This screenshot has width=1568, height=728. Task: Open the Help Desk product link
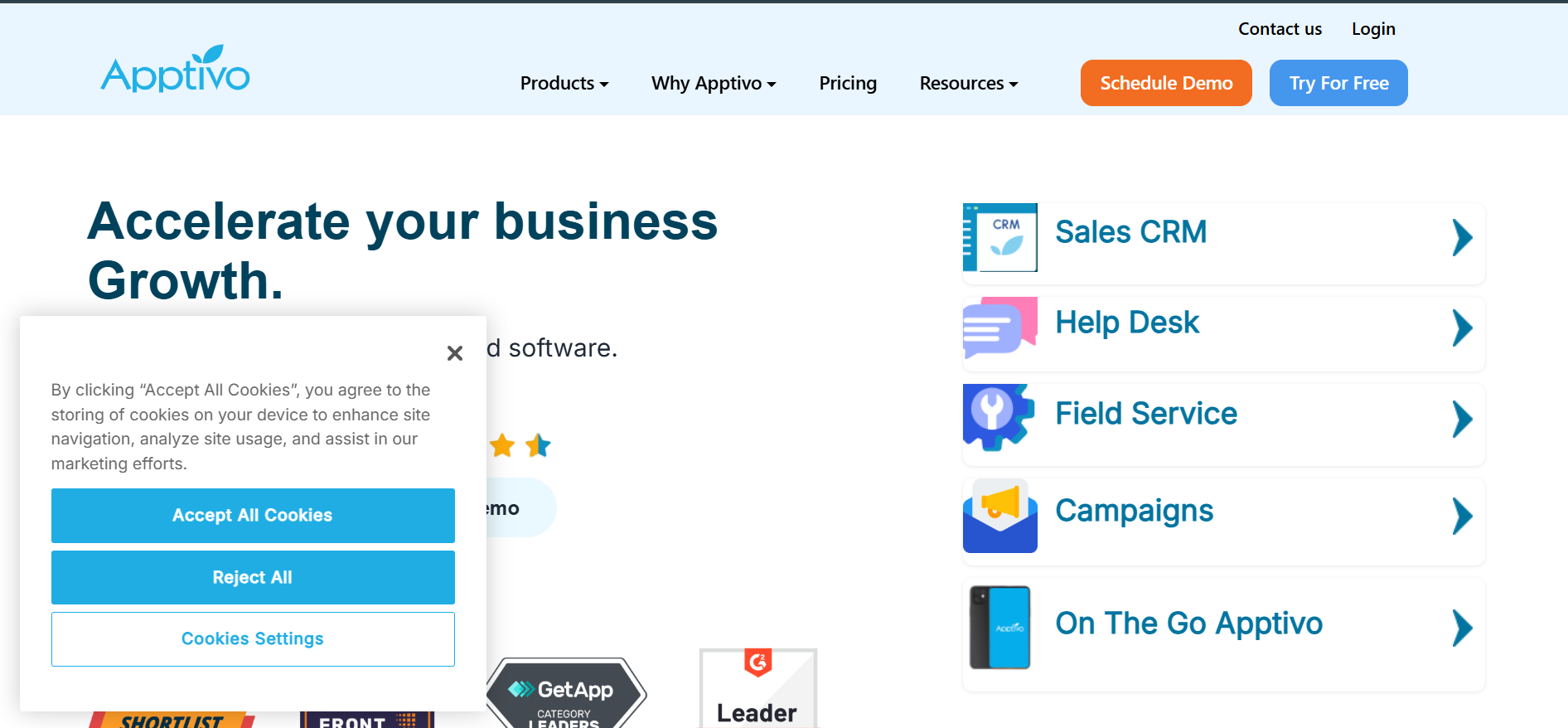coord(1127,323)
